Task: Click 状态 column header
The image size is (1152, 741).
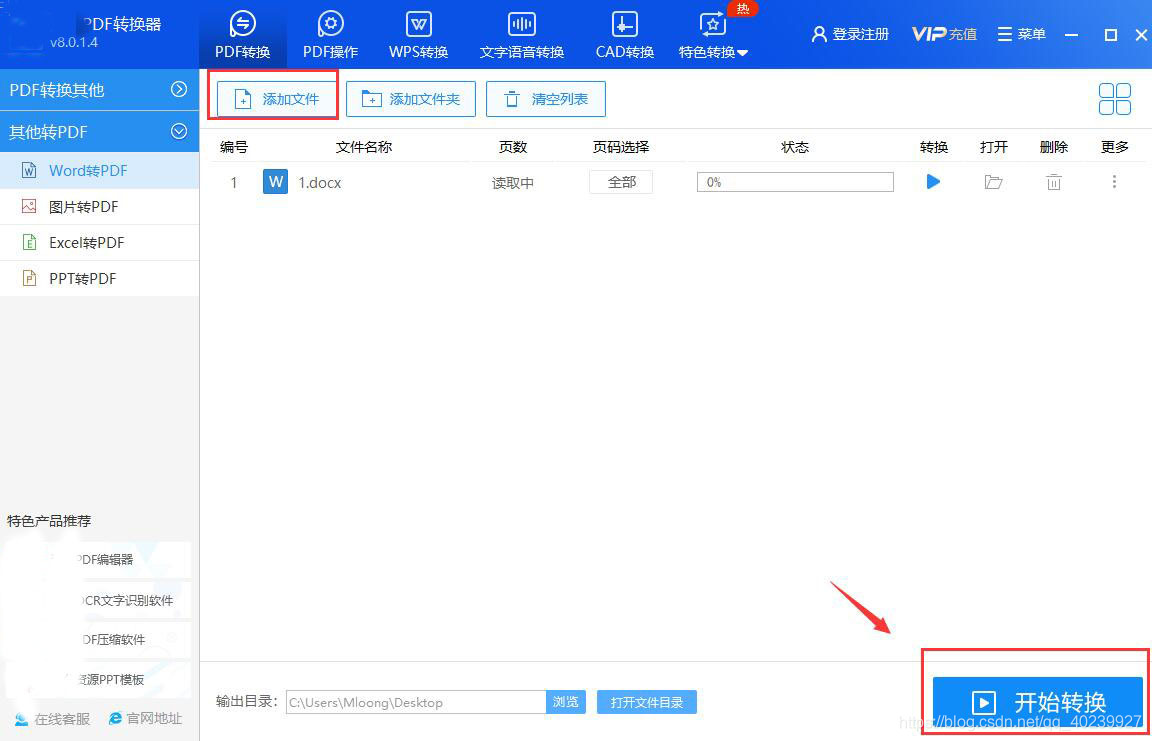Action: coord(795,147)
